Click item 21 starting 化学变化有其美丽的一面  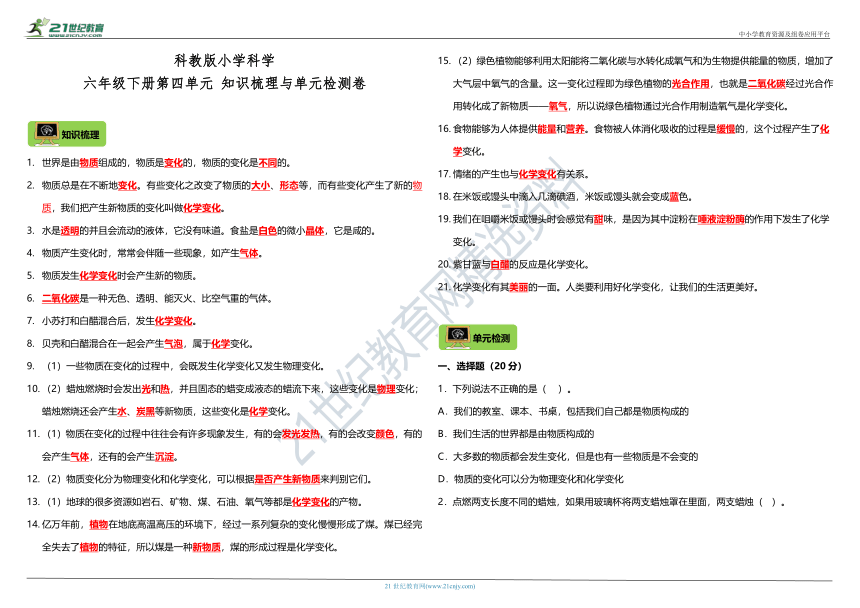pyautogui.click(x=598, y=287)
